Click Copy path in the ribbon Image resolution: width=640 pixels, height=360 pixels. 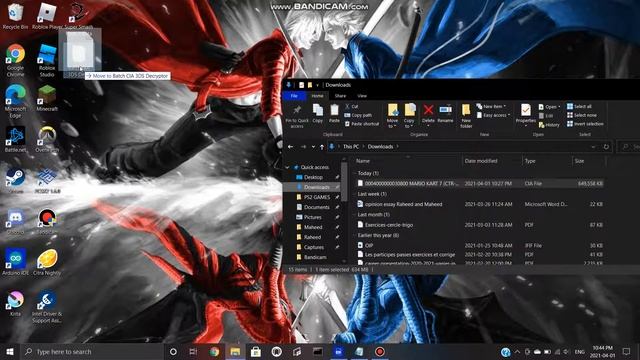(x=358, y=115)
